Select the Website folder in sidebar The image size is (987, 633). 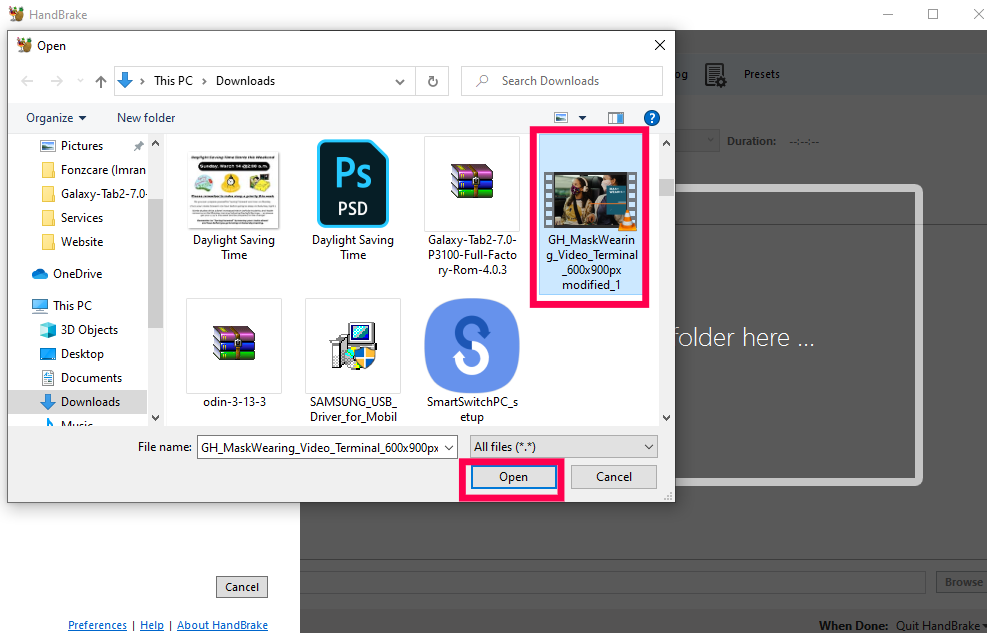[82, 242]
